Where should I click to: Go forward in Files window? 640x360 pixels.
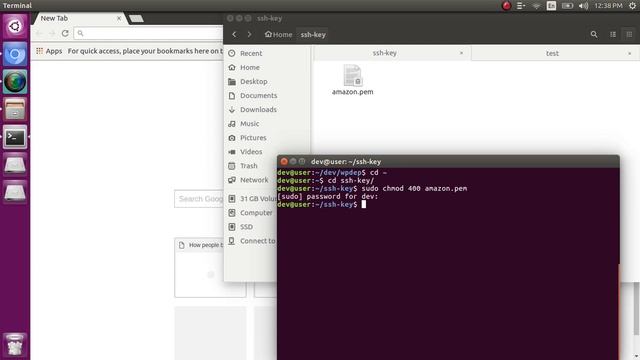click(x=249, y=35)
